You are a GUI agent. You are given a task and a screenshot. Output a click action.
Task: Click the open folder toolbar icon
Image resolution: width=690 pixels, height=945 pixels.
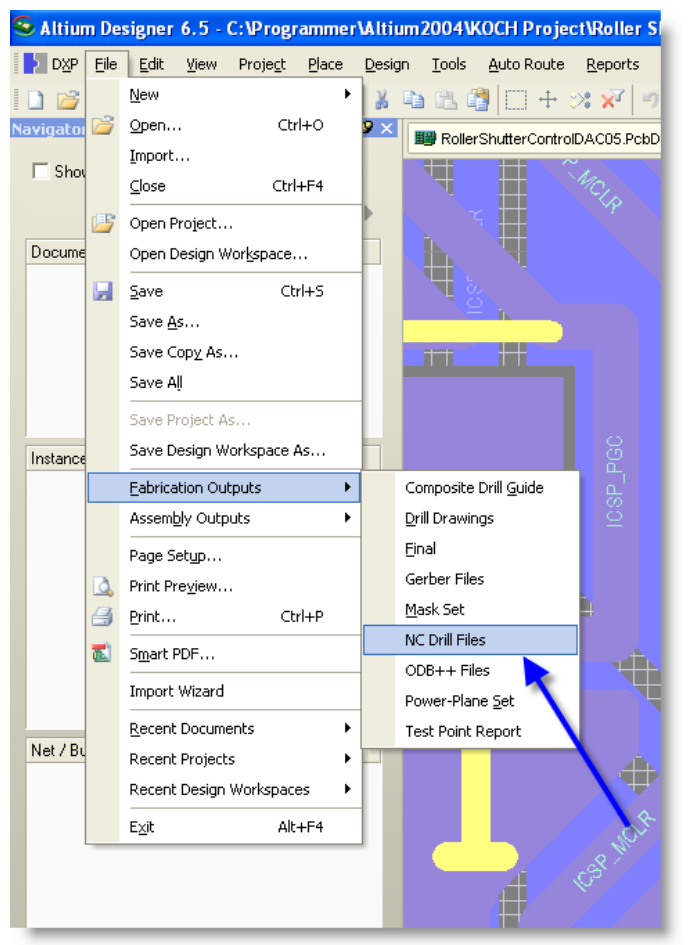point(67,99)
